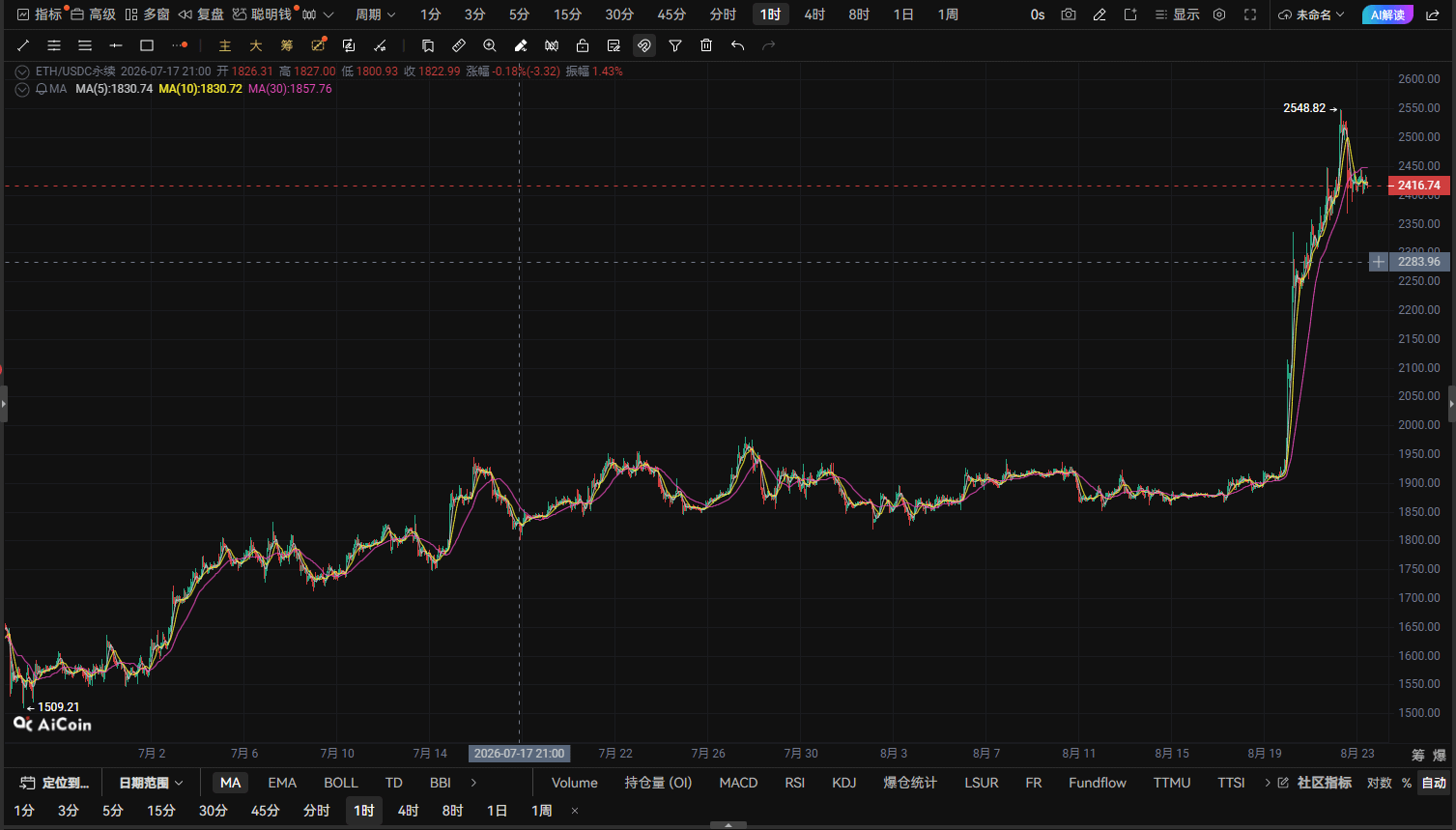Image resolution: width=1456 pixels, height=830 pixels.
Task: Enter fullscreen mode
Action: [1250, 14]
